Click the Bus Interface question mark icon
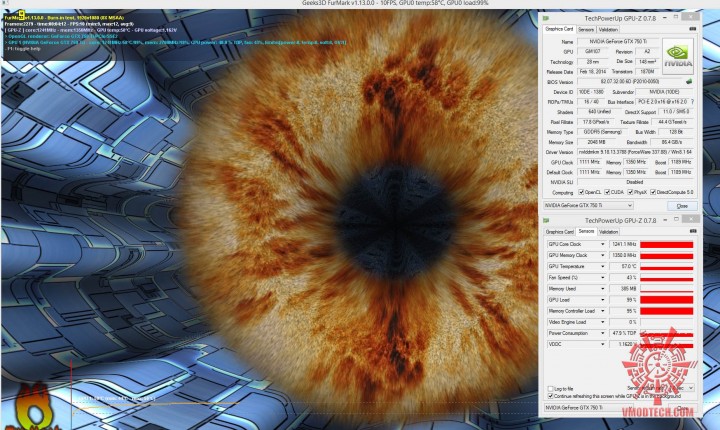The image size is (720, 430). [x=692, y=102]
